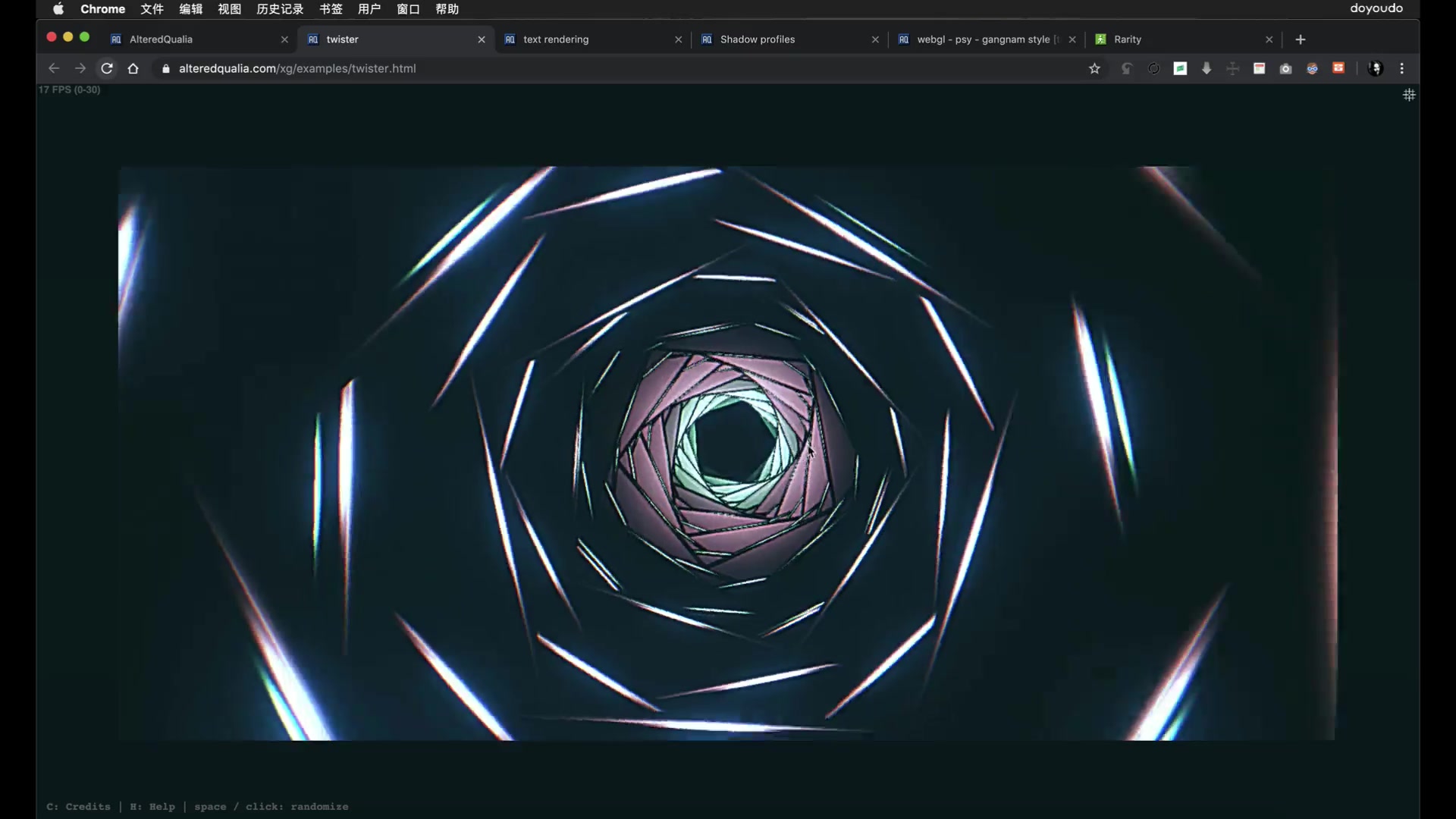Open the 书签 bookmarks menu
This screenshot has width=1456, height=819.
coord(331,9)
